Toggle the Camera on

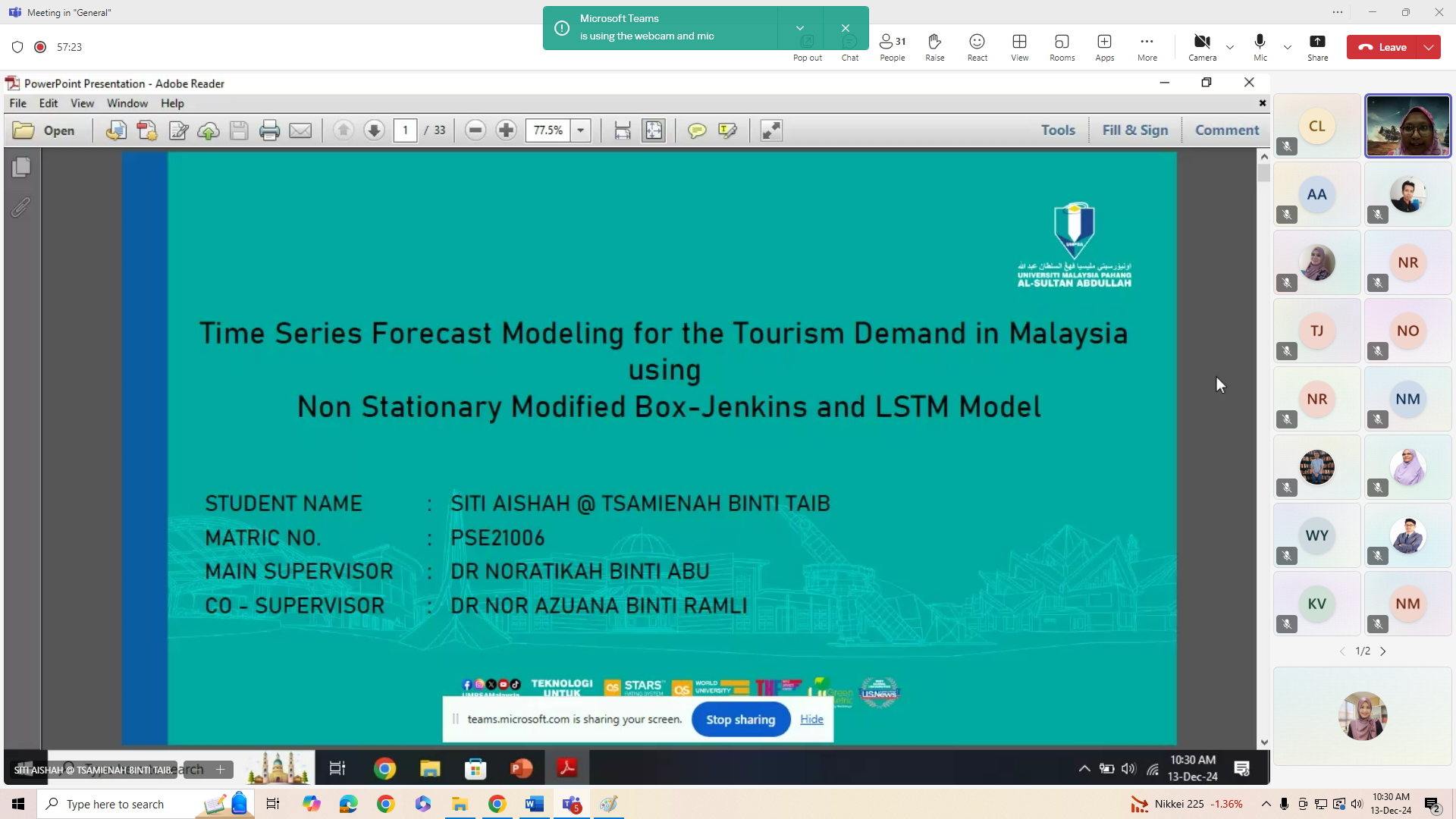(1202, 47)
